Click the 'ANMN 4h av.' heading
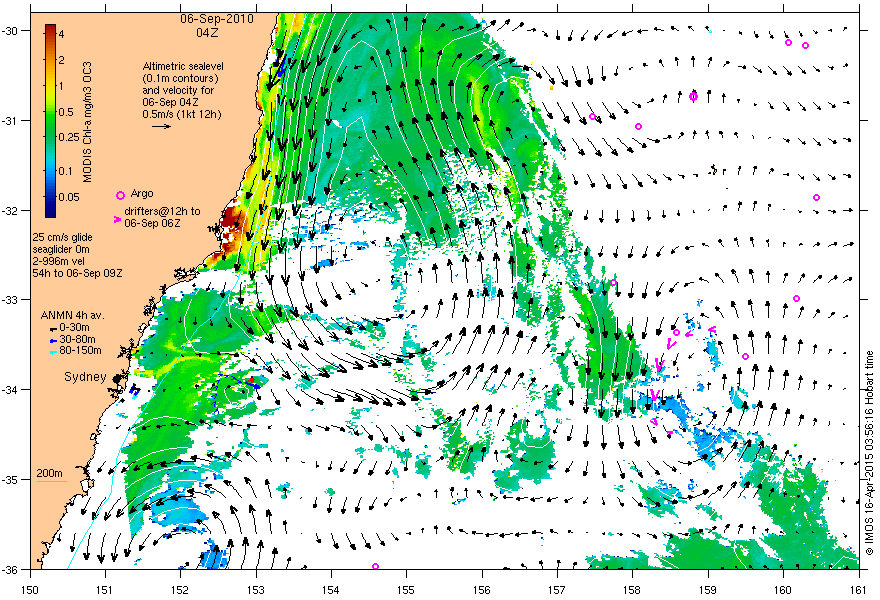Screen dimensions: 880x600 click(x=72, y=315)
